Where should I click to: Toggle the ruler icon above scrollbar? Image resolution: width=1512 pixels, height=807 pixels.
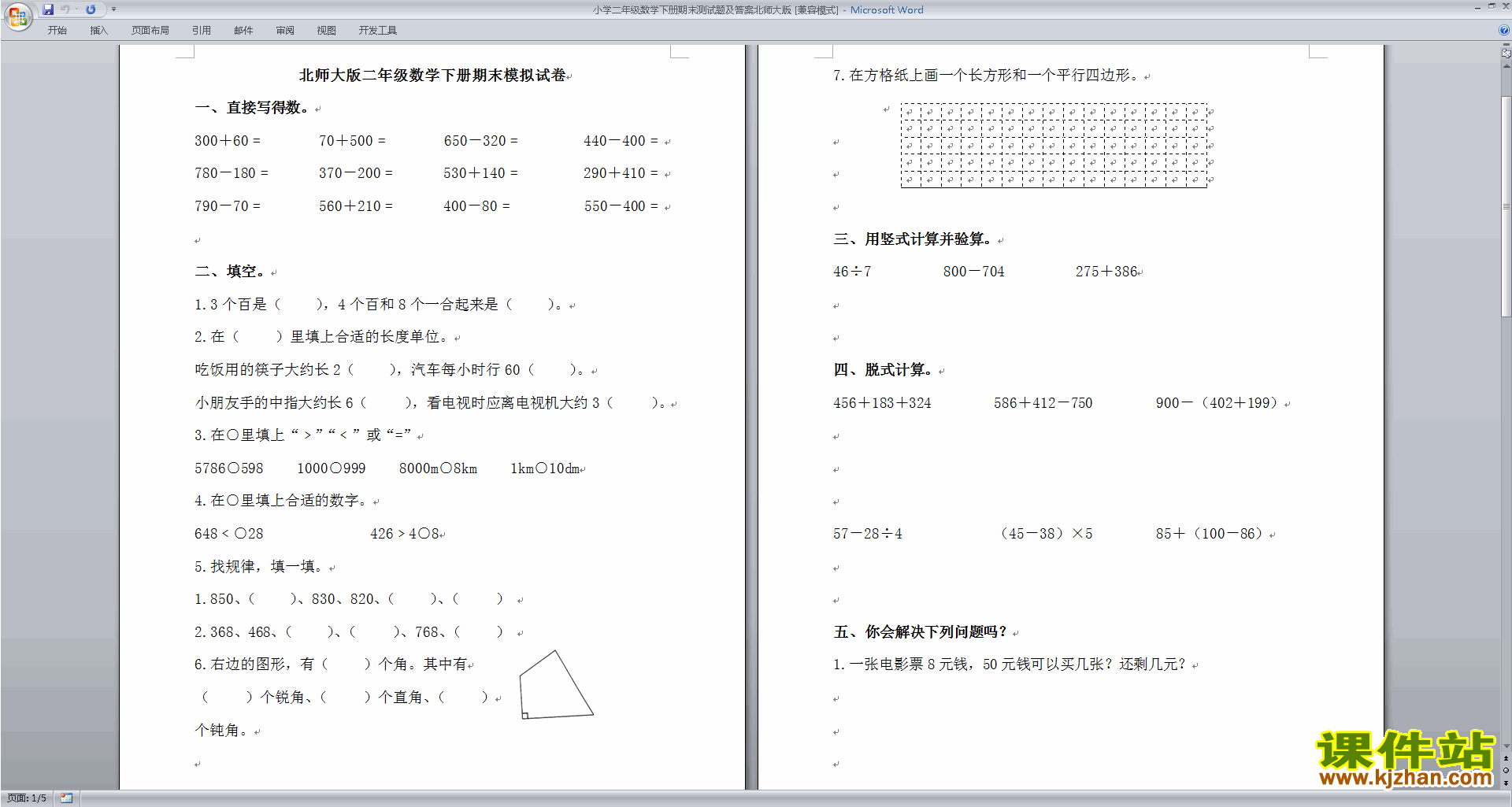point(1506,53)
